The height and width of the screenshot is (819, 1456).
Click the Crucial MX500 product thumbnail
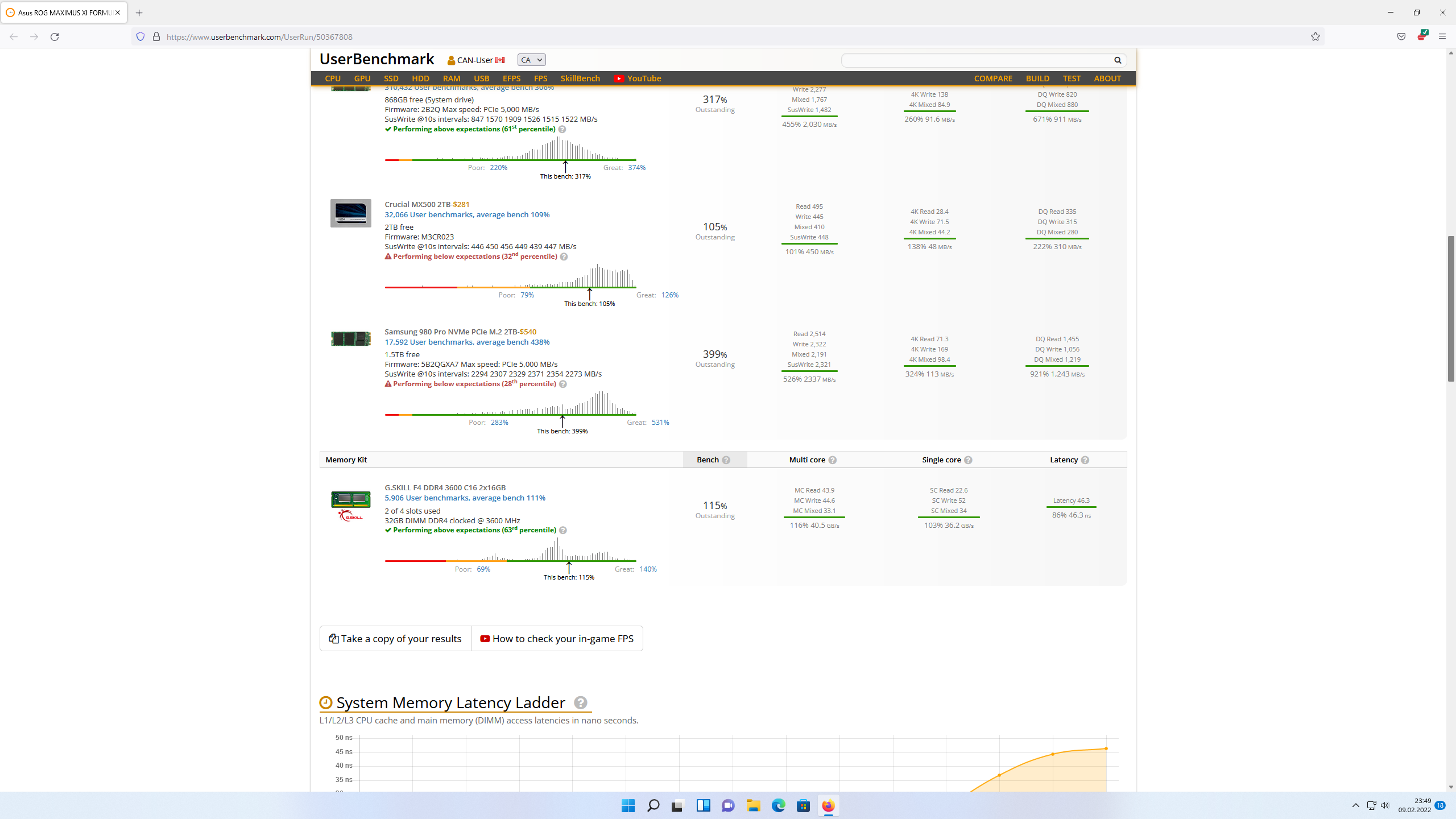(x=350, y=213)
